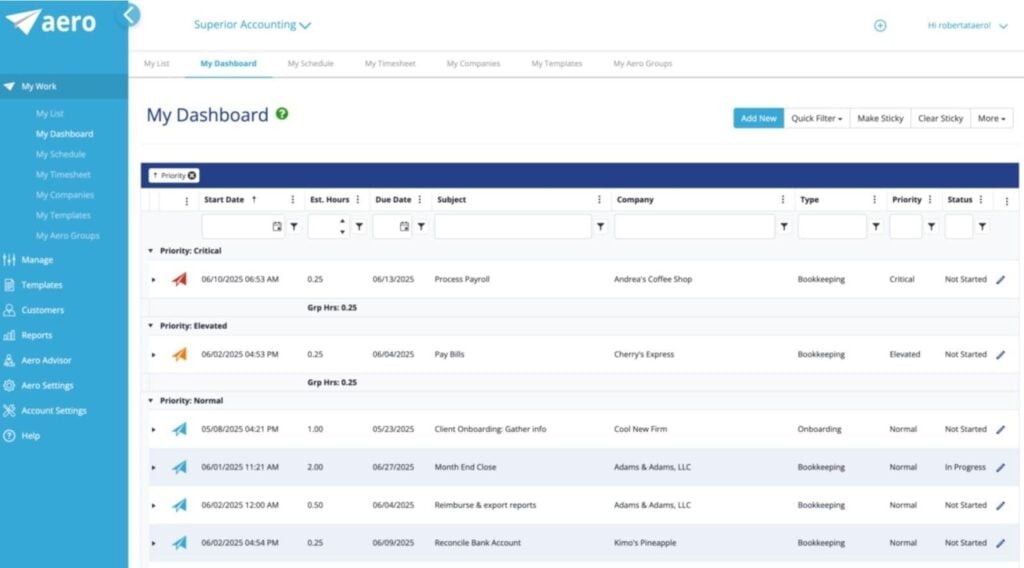Open the Type filter funnel icon
1024x568 pixels.
click(876, 227)
